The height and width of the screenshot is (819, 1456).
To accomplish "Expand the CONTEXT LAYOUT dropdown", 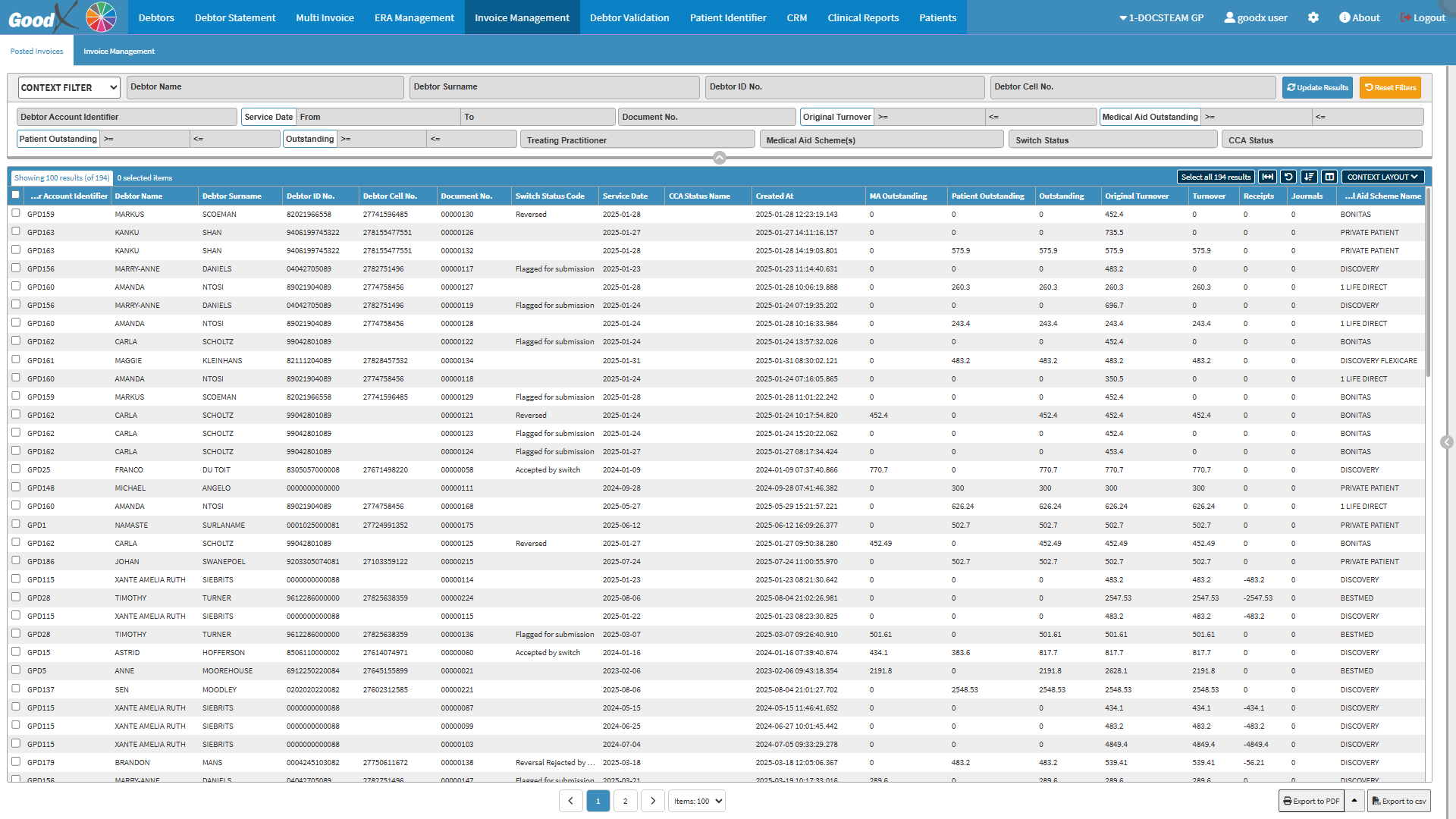I will click(x=1382, y=177).
